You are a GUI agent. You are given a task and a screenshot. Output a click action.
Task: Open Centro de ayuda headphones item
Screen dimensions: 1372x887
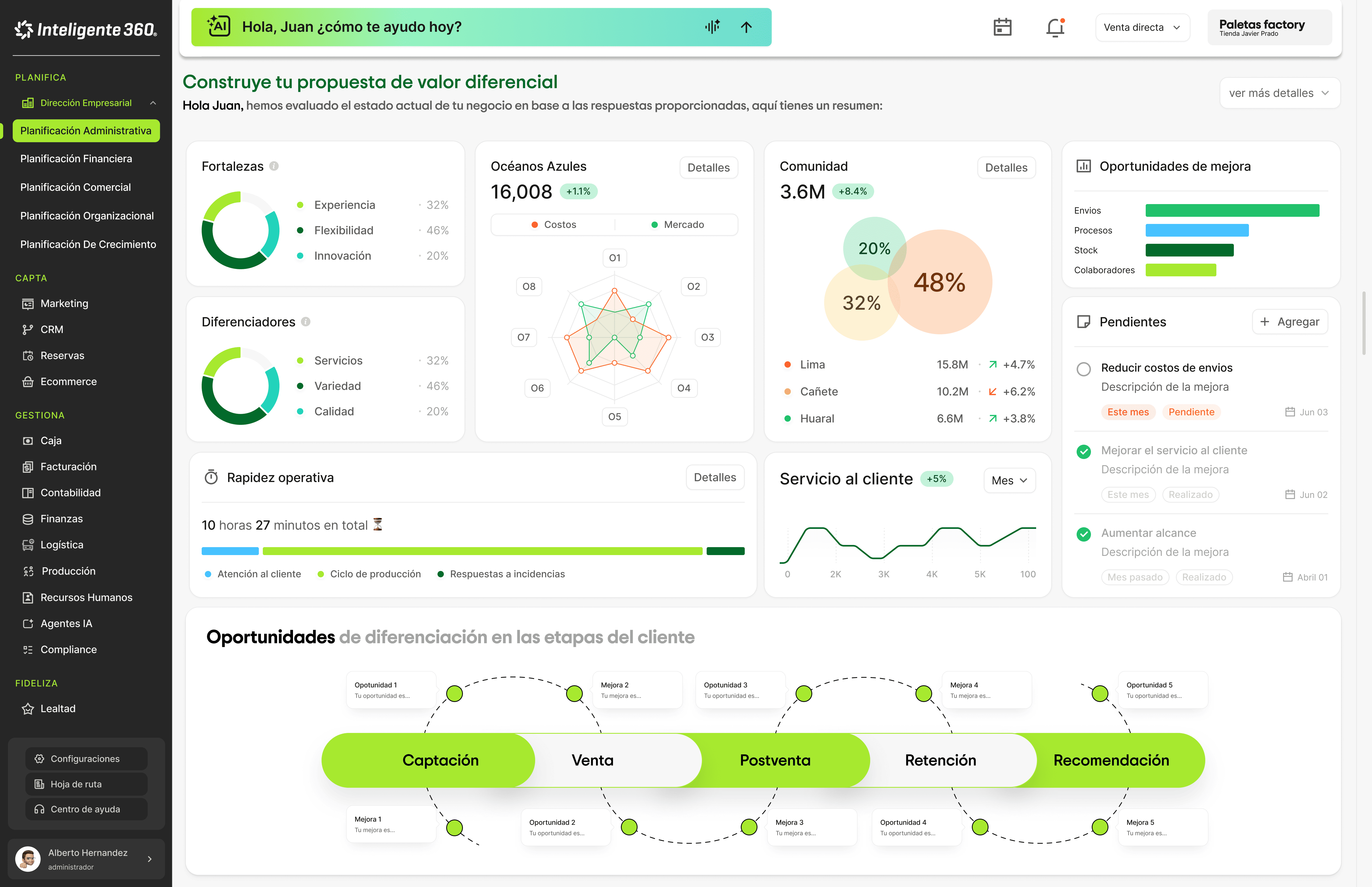coord(86,809)
